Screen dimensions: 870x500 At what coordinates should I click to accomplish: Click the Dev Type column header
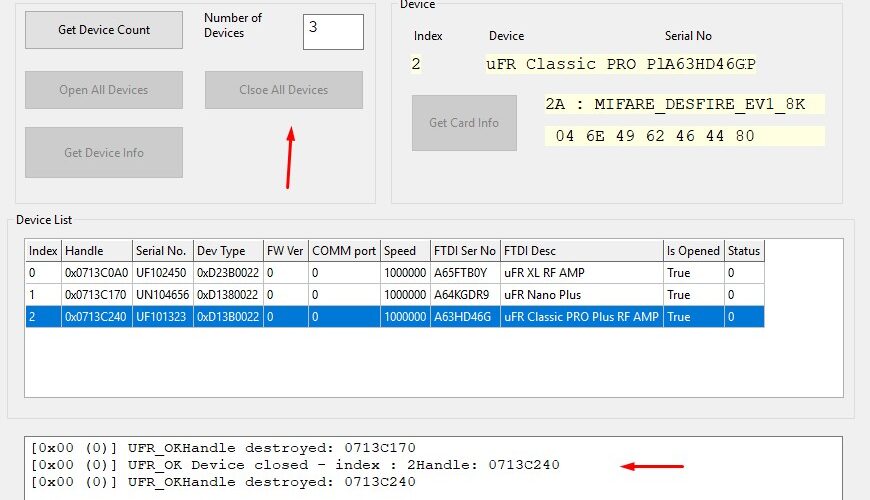click(228, 251)
